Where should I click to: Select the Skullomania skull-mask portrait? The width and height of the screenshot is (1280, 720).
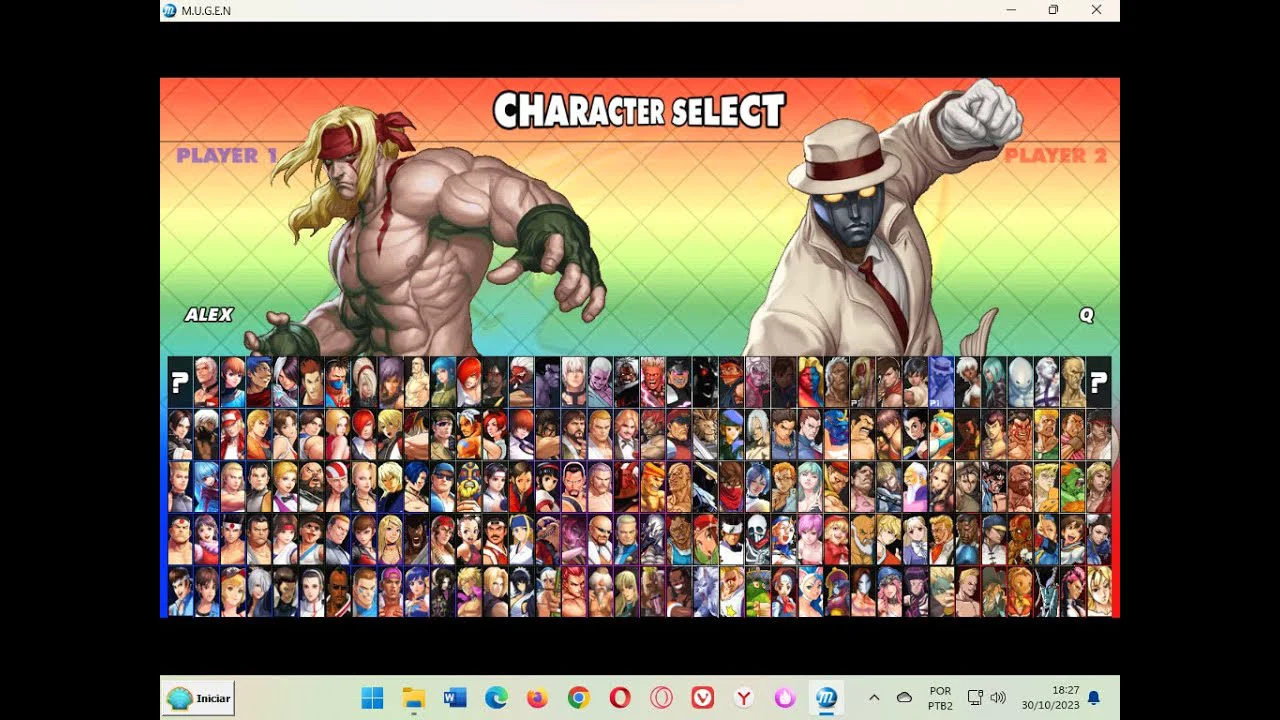pos(758,539)
